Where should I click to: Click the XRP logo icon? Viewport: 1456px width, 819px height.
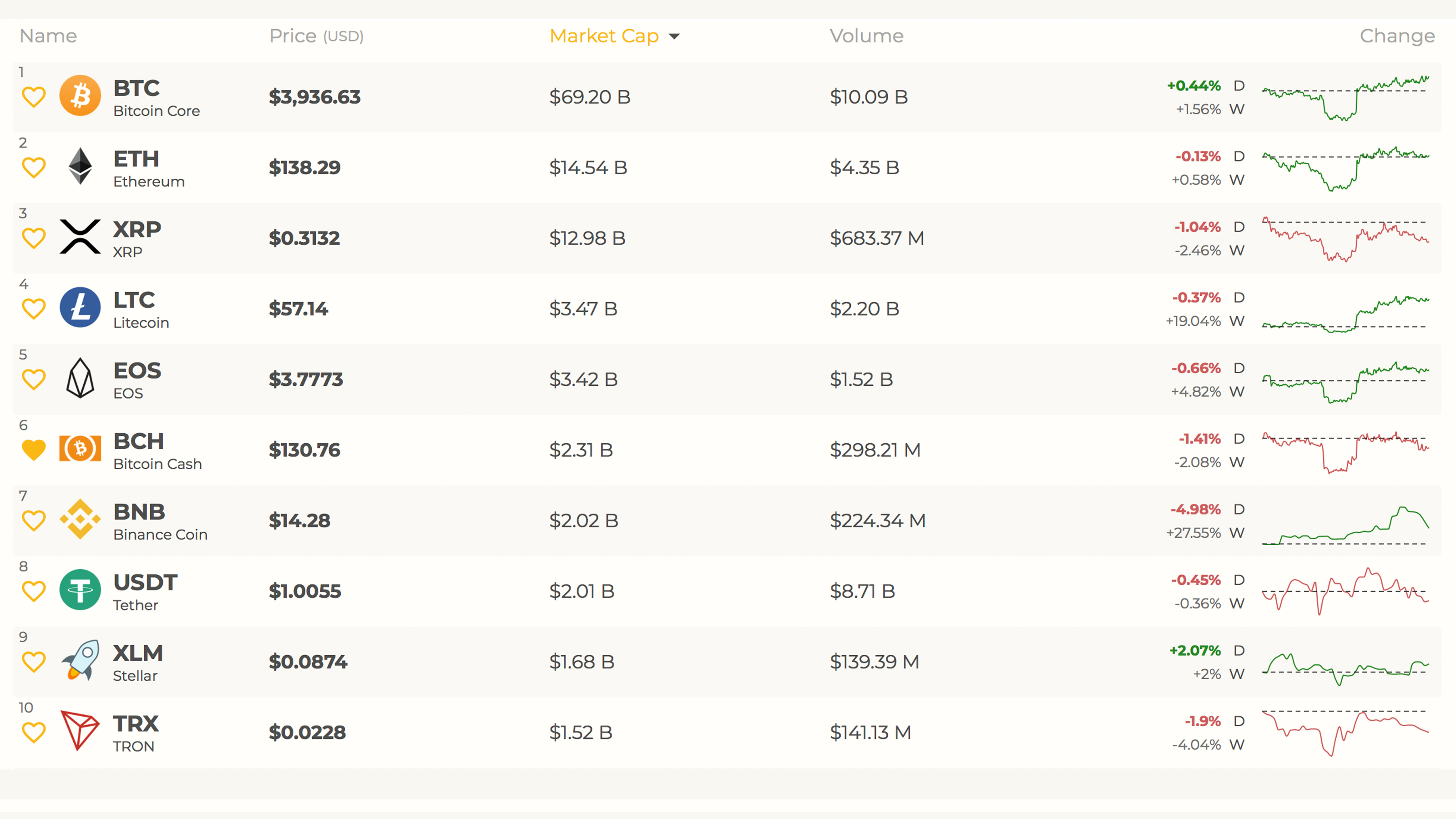tap(80, 237)
